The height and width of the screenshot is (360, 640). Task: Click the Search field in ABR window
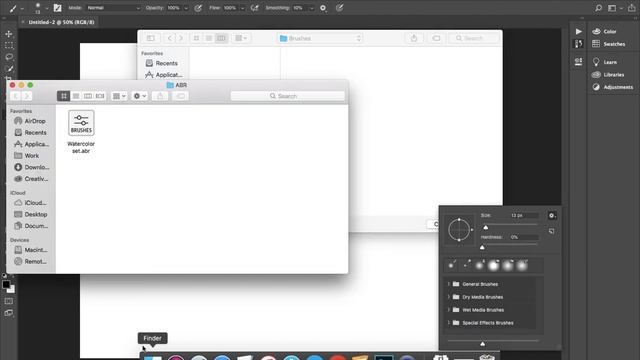(287, 96)
